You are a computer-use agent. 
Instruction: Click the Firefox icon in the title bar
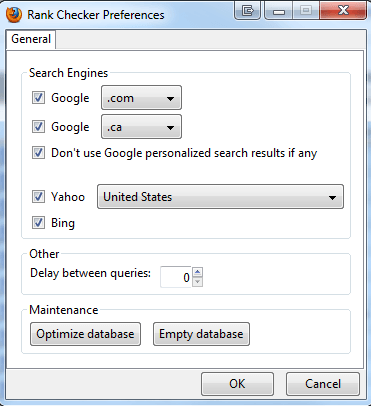click(x=14, y=15)
